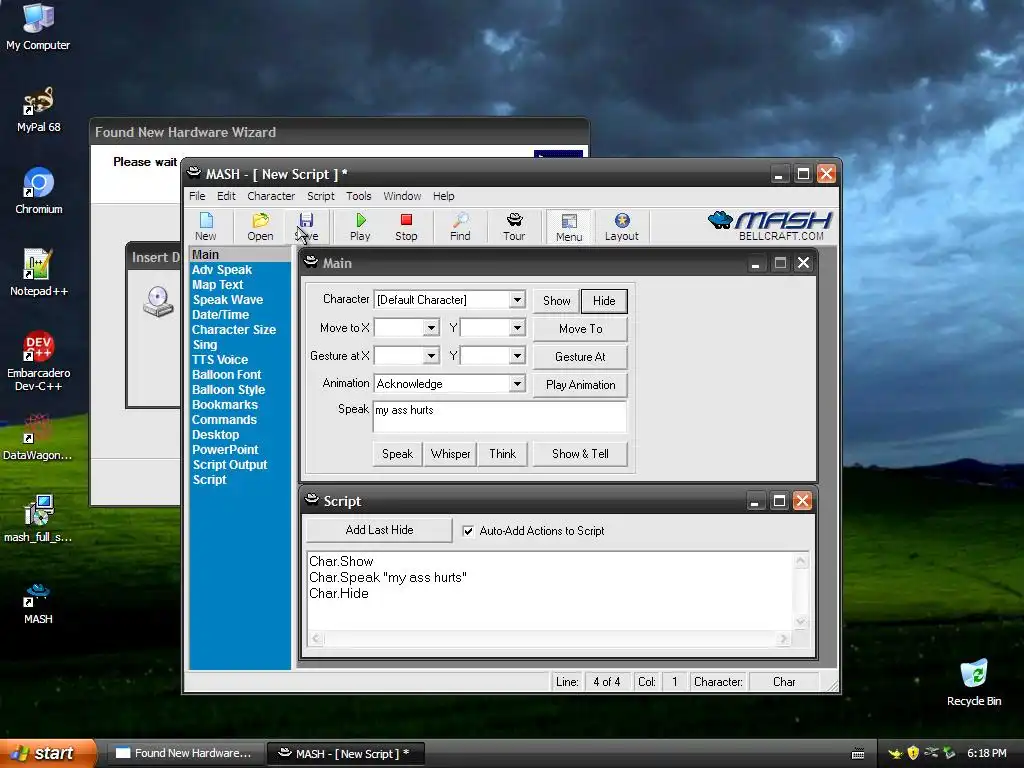Select Character Size in the sidebar

234,330
